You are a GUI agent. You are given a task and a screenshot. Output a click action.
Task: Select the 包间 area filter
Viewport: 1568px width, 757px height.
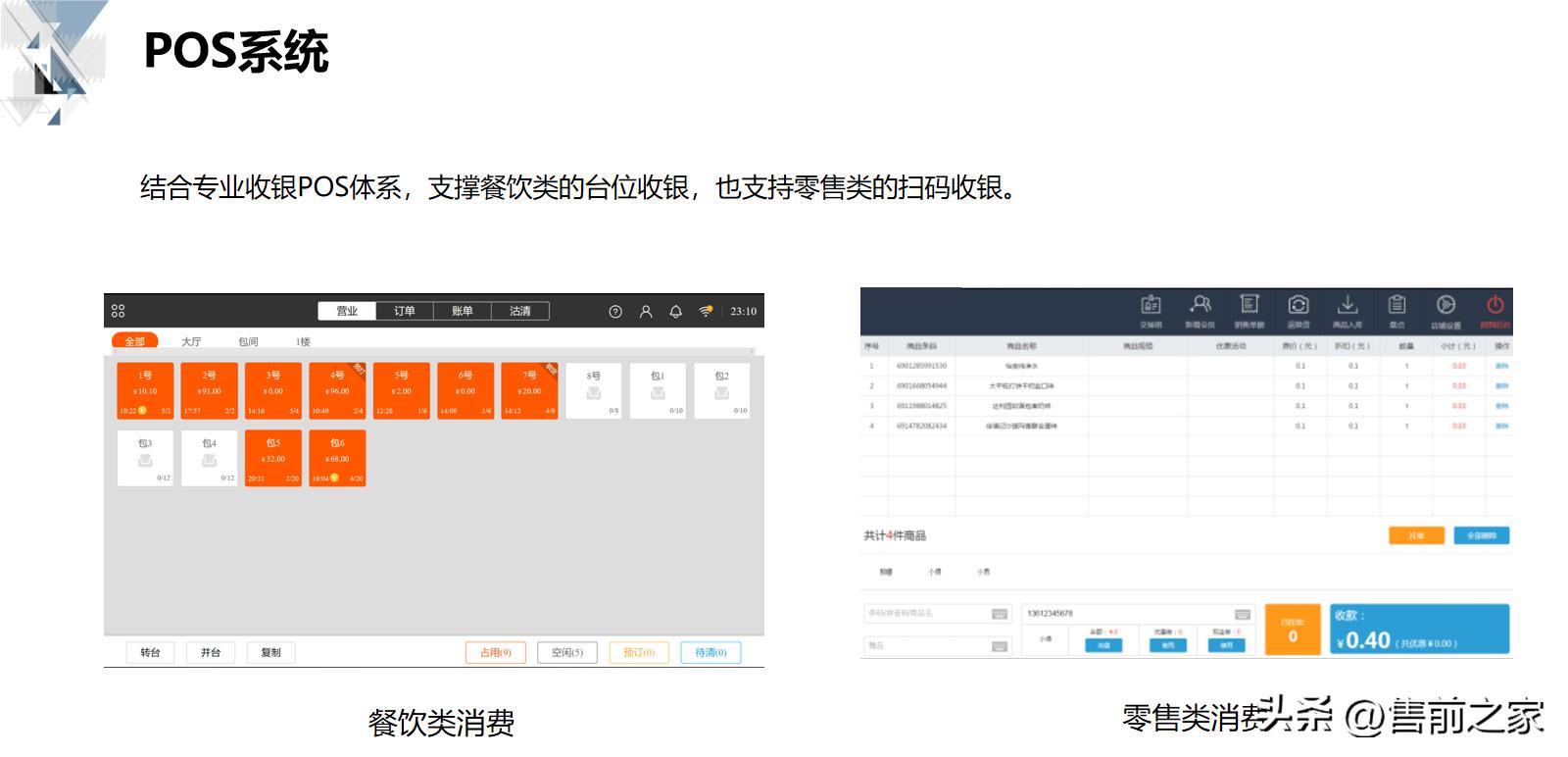(248, 341)
